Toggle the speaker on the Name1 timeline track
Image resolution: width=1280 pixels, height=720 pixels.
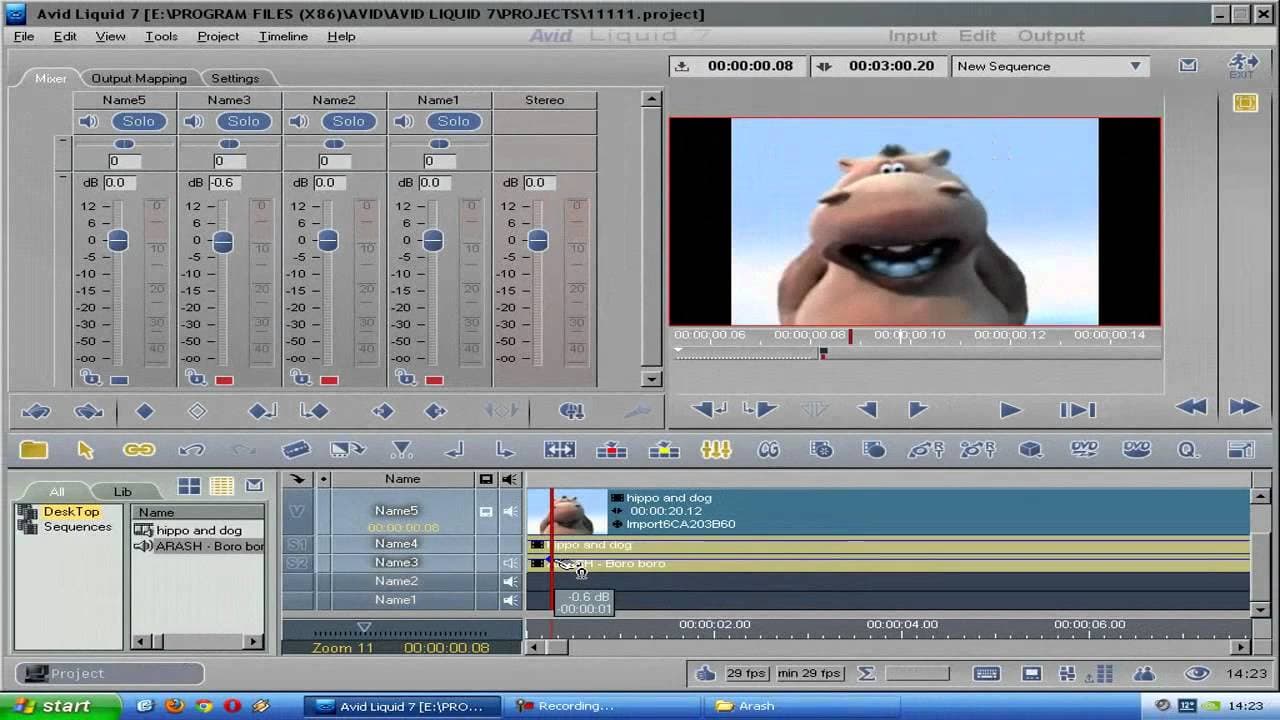[510, 600]
